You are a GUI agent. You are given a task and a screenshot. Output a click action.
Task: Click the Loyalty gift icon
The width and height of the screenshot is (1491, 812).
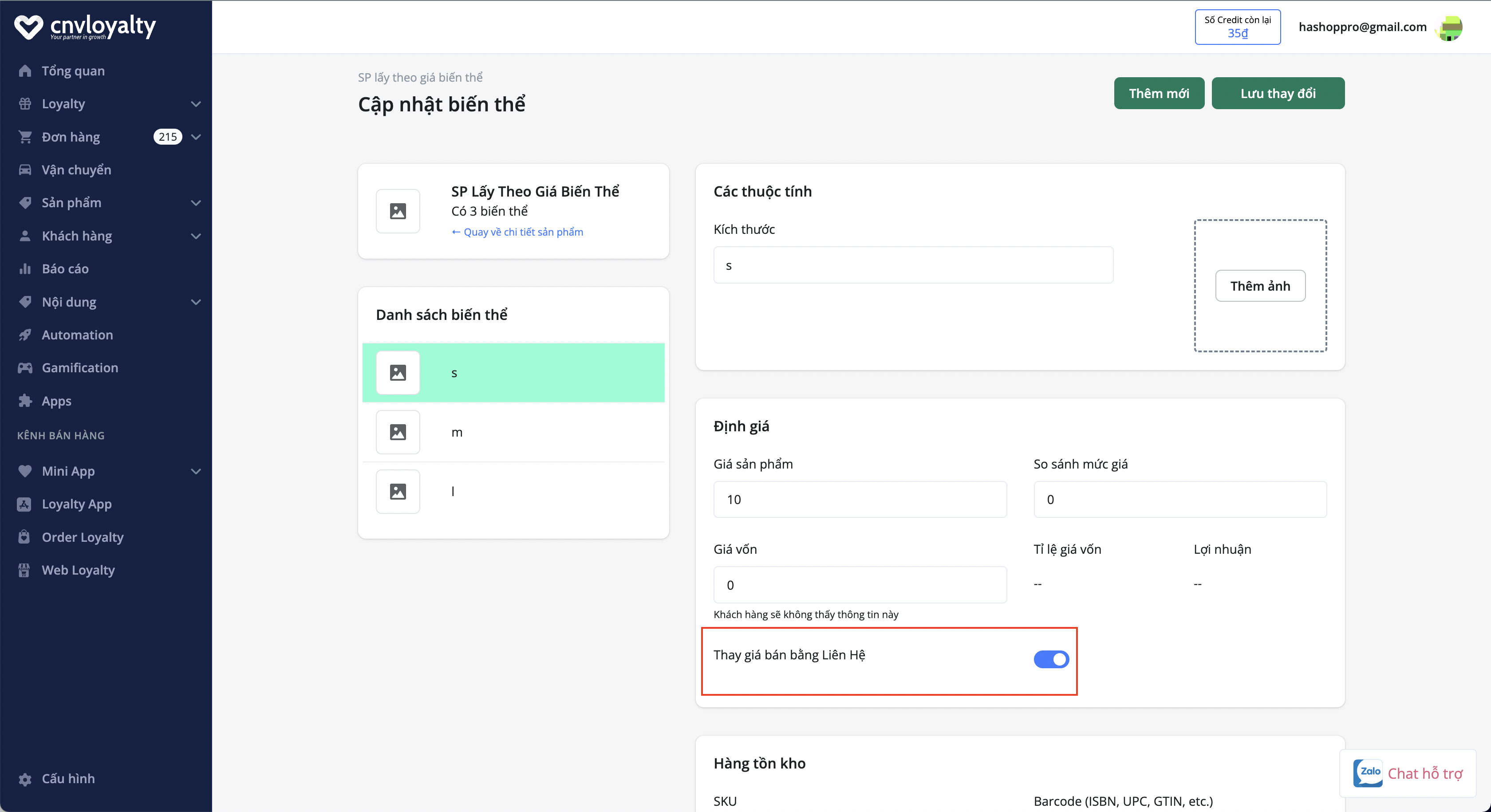tap(25, 103)
